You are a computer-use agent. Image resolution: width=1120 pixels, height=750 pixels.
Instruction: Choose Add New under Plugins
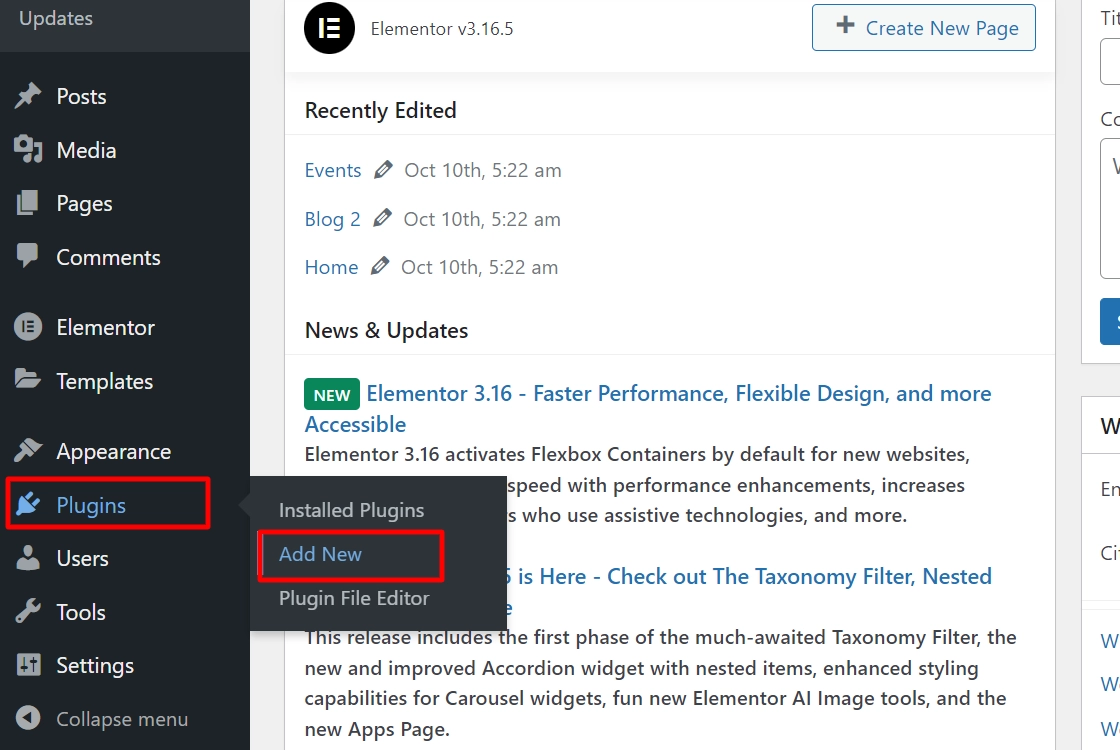tap(320, 554)
